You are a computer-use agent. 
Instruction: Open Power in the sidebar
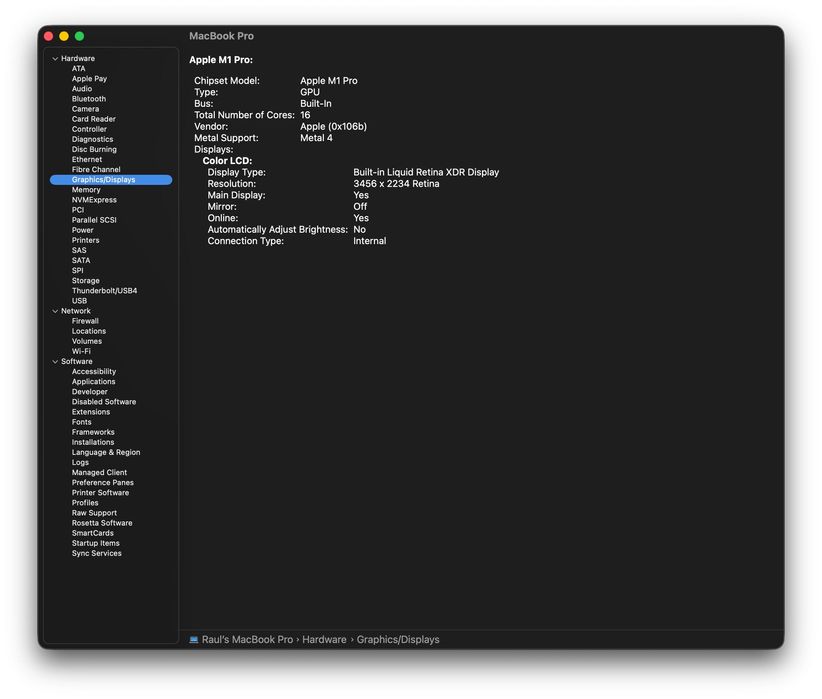click(x=82, y=230)
